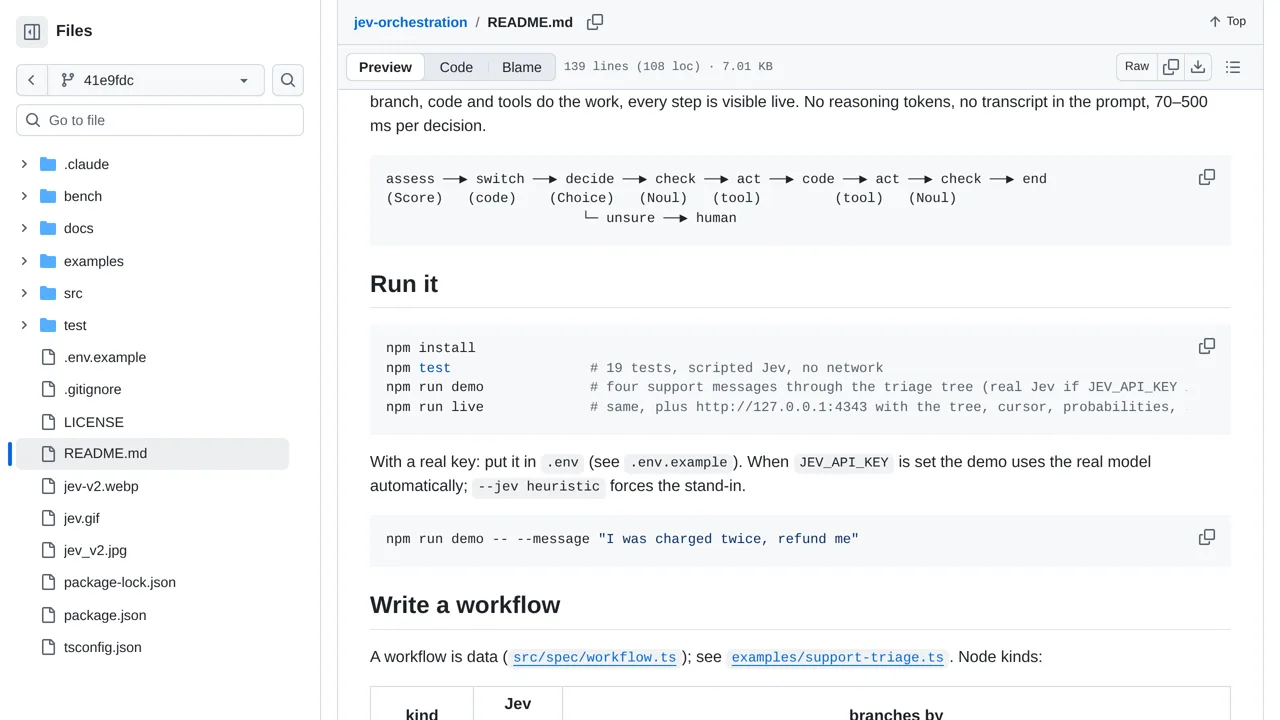Click the "npm run live" code line
Screen dimensions: 1280x720
coord(435,407)
